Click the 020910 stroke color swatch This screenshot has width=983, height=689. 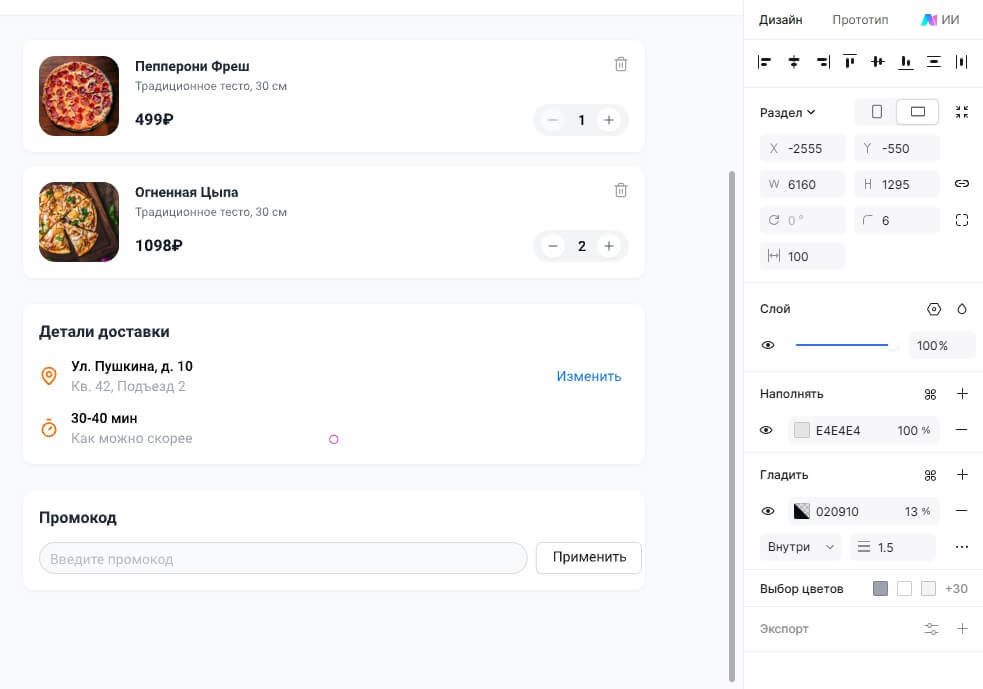pos(802,511)
